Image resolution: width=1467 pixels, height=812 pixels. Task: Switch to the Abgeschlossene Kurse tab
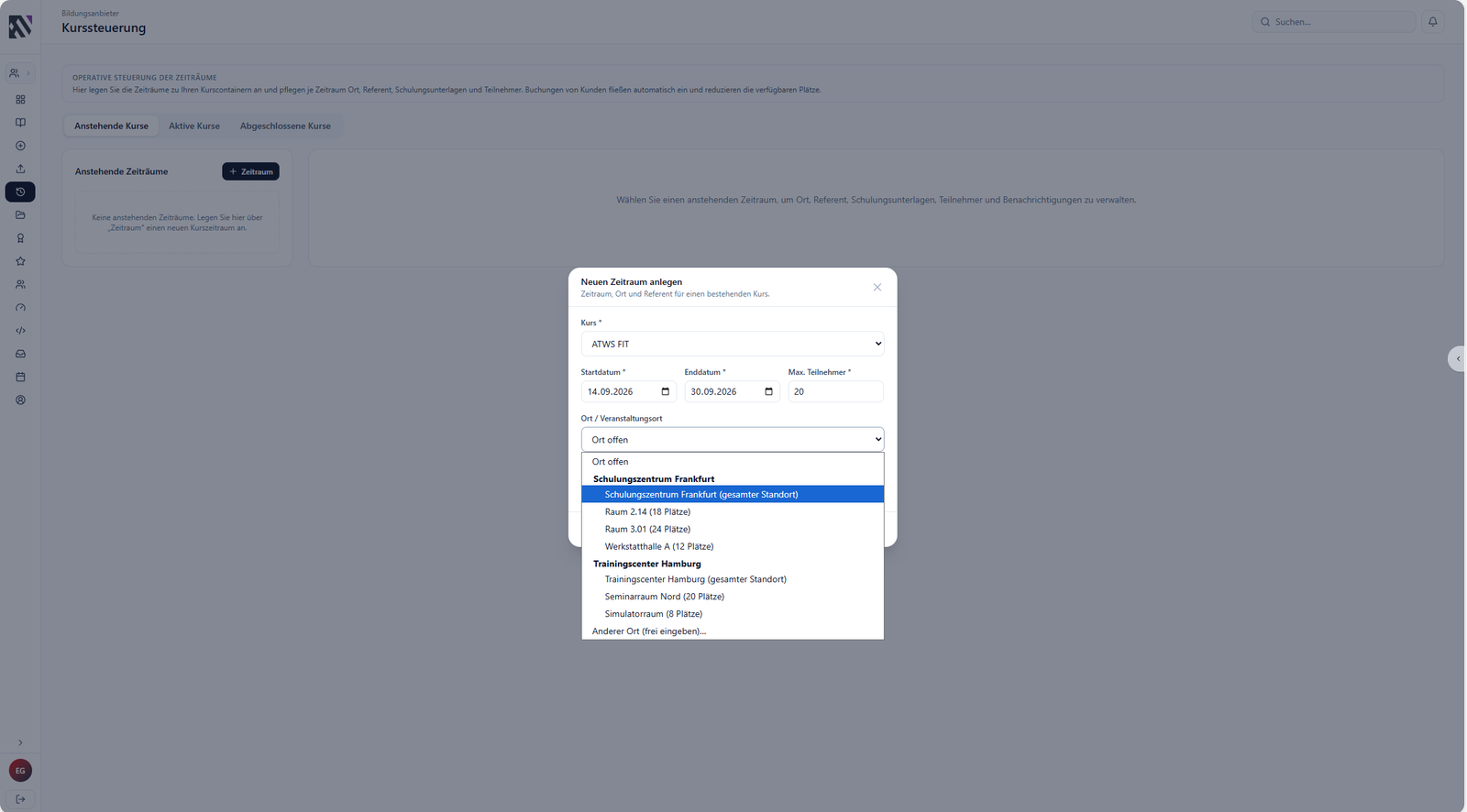pyautogui.click(x=285, y=126)
